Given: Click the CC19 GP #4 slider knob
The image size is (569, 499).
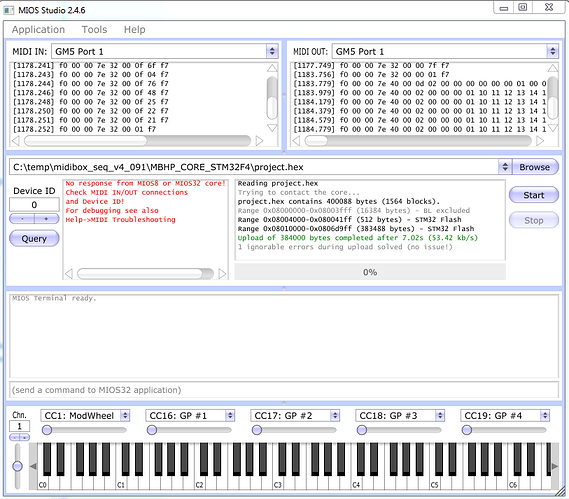Looking at the screenshot, I should click(467, 430).
